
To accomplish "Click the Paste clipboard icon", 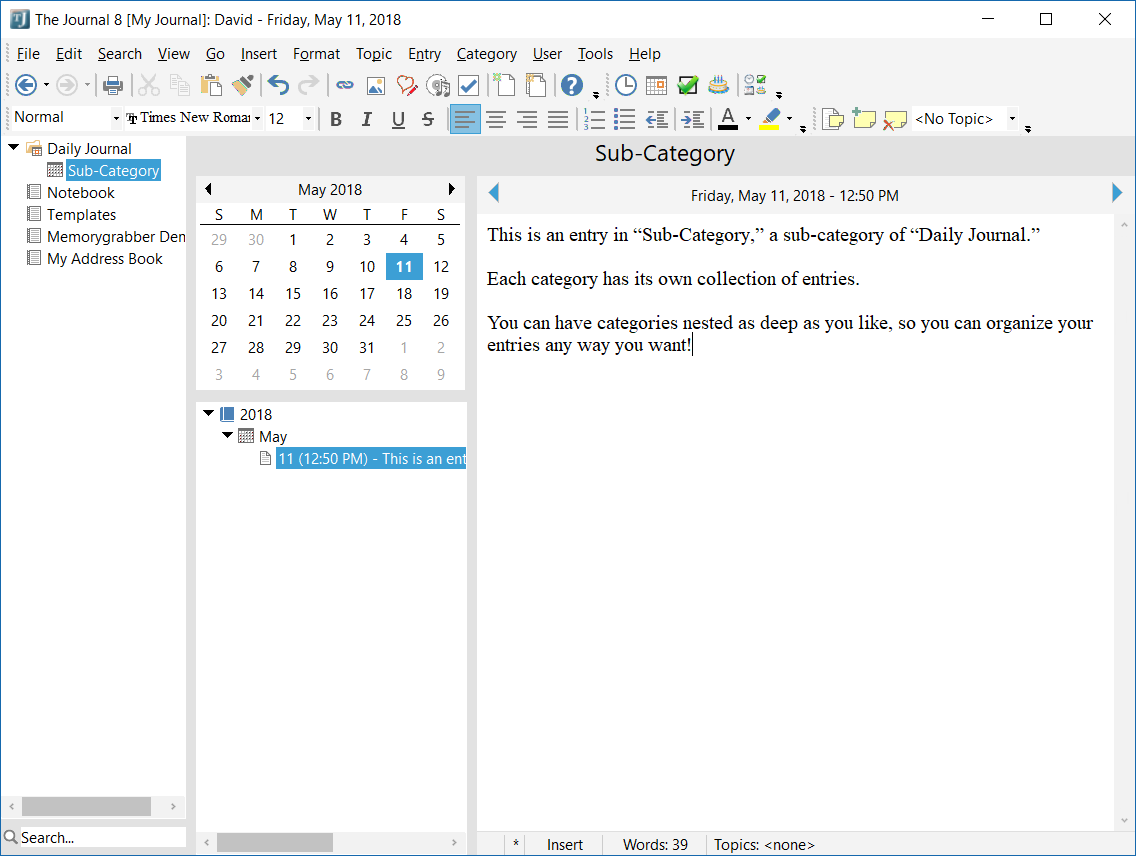I will pos(211,85).
